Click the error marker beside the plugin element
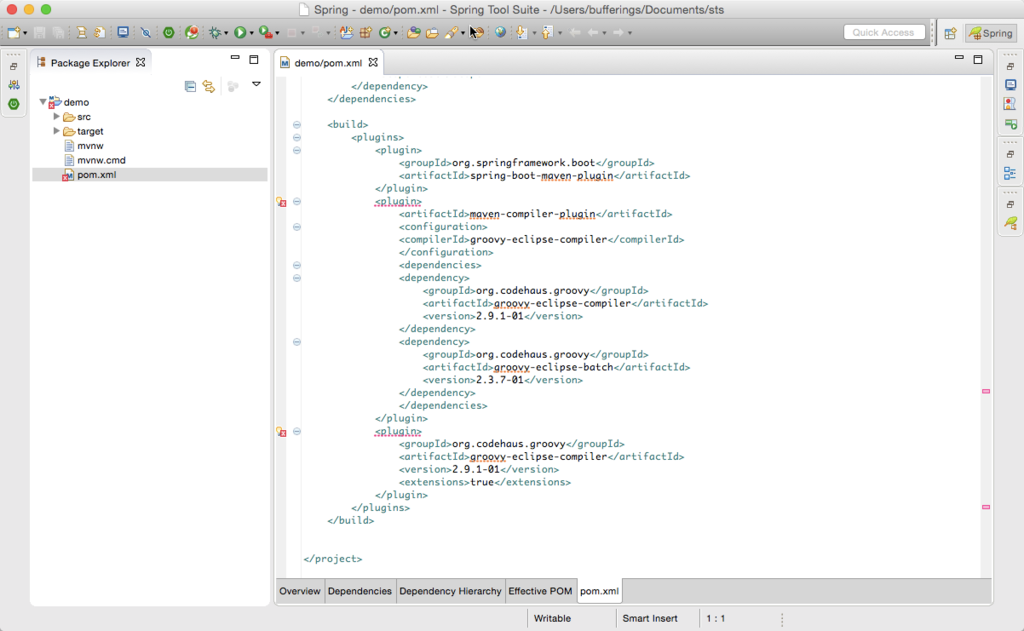 click(282, 201)
